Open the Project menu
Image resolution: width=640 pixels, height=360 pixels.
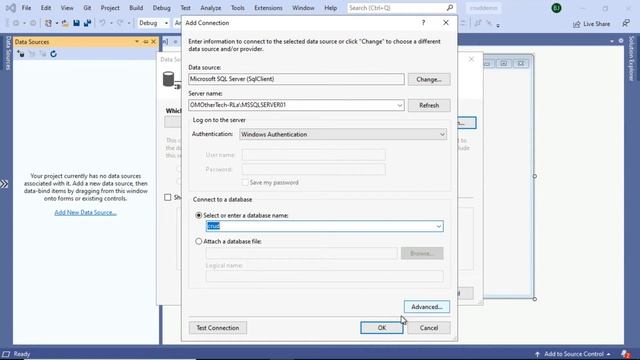point(110,8)
